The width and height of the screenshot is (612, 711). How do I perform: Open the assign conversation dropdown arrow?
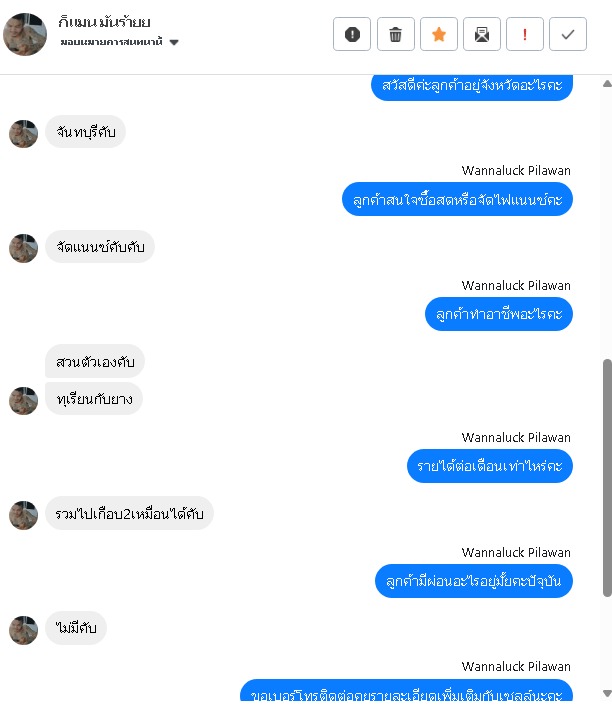click(x=174, y=42)
